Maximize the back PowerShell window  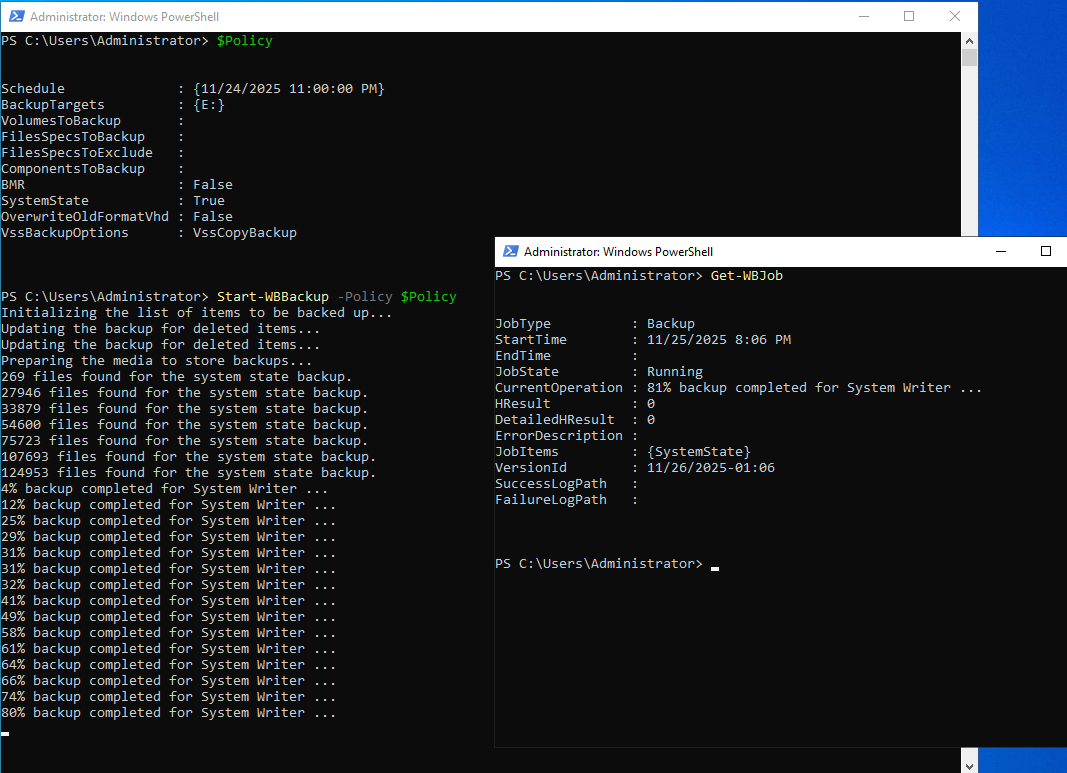pos(909,16)
